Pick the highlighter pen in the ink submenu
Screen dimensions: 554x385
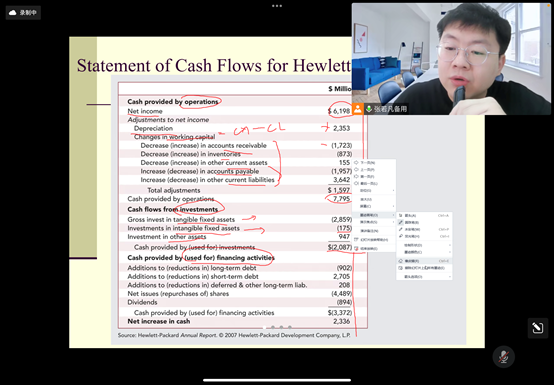tap(424, 236)
